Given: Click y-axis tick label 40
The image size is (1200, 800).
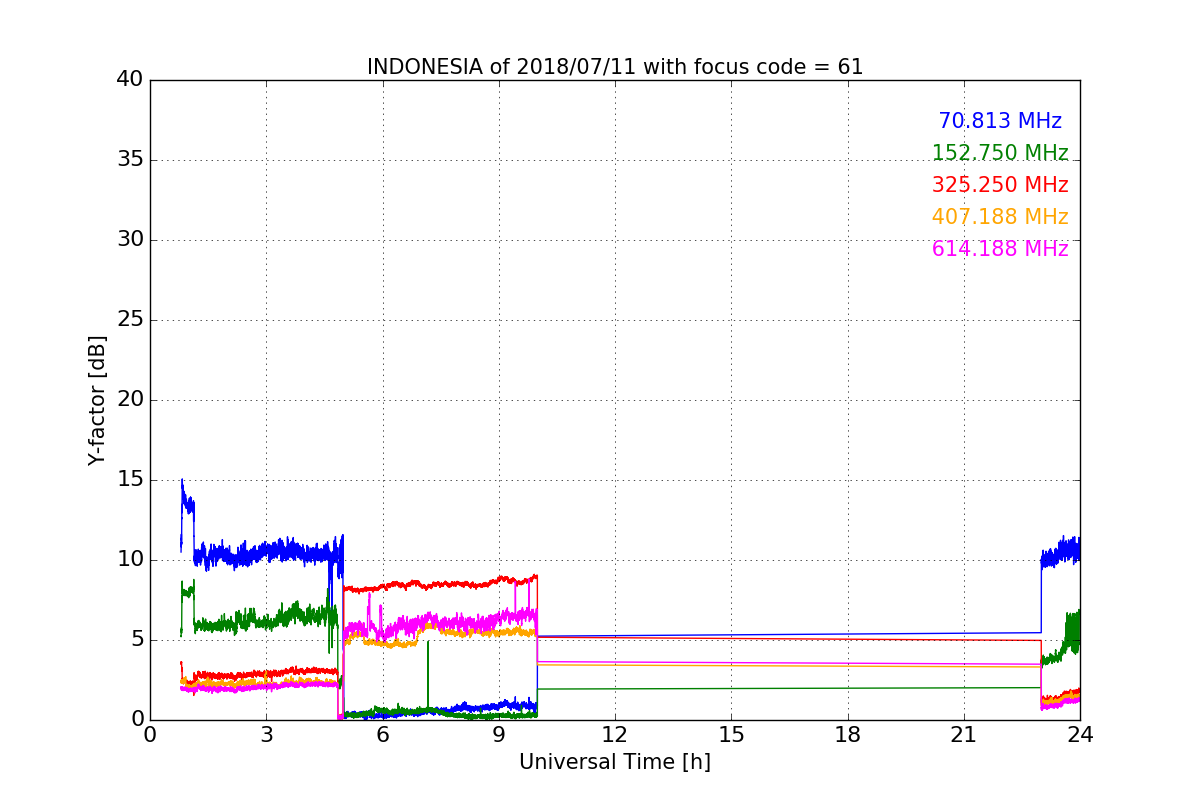Looking at the screenshot, I should 130,80.
